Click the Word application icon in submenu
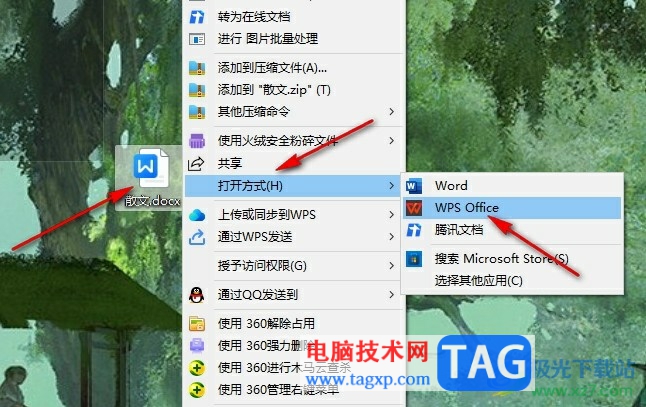 (x=414, y=186)
